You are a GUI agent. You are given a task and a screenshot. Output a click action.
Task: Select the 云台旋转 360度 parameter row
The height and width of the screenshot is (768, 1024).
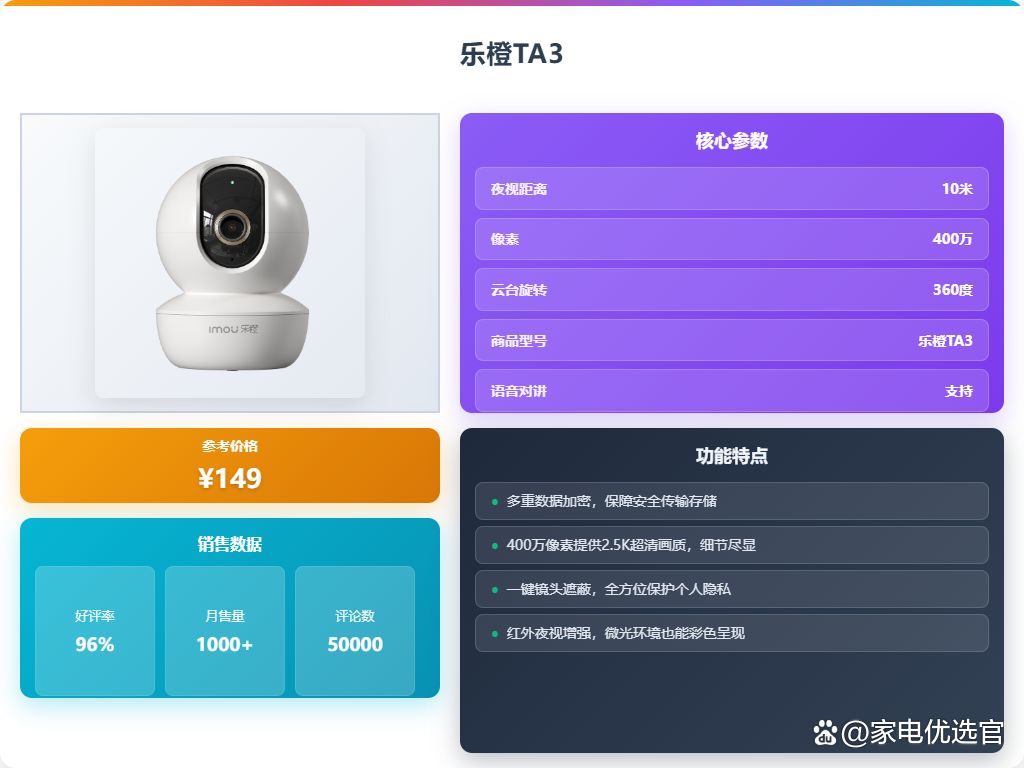731,289
